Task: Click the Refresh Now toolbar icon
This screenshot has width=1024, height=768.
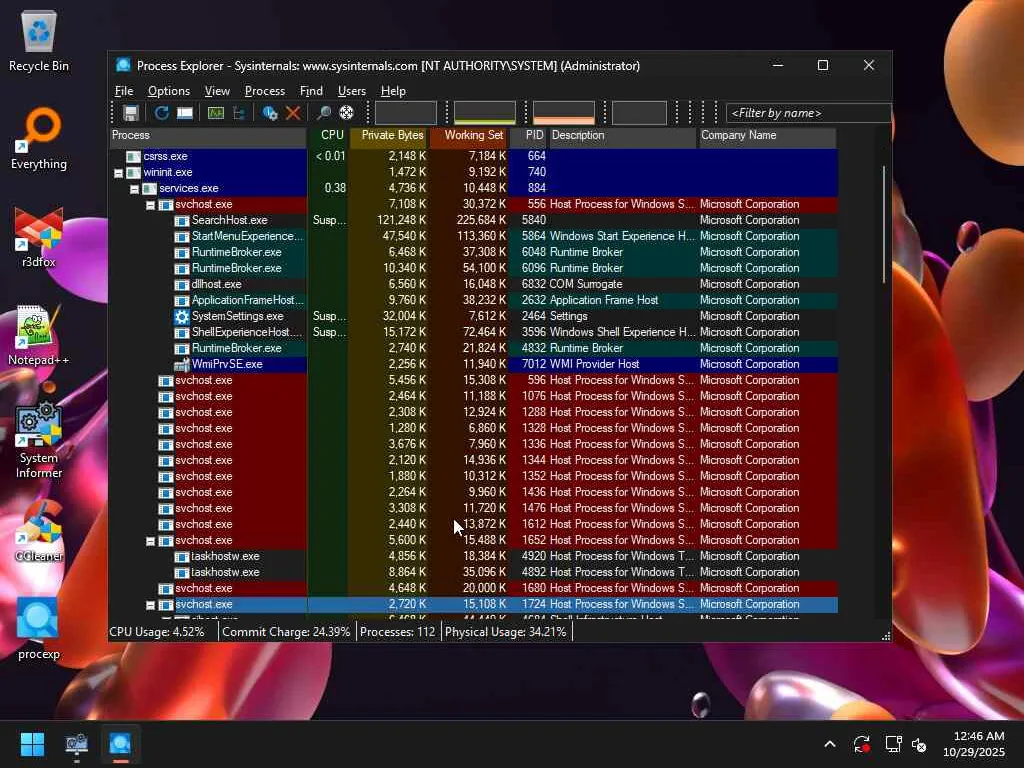Action: click(x=162, y=113)
